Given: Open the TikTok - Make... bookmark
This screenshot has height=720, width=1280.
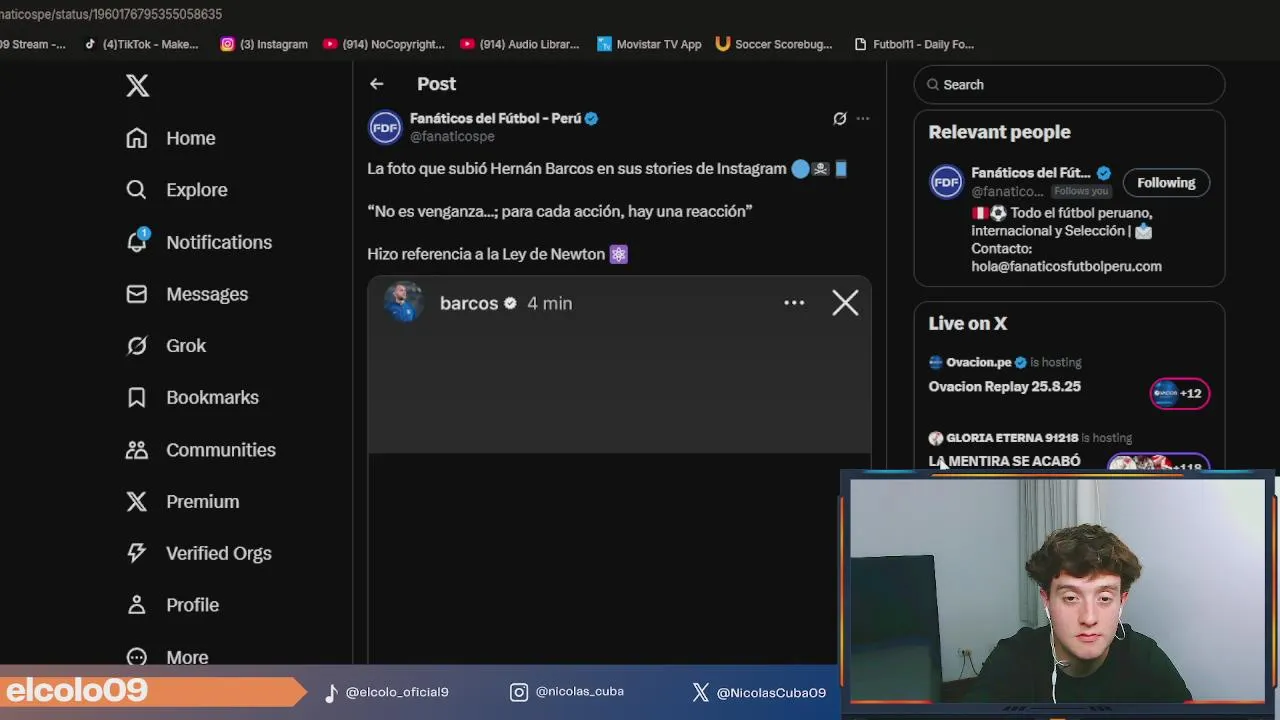Looking at the screenshot, I should click(141, 44).
